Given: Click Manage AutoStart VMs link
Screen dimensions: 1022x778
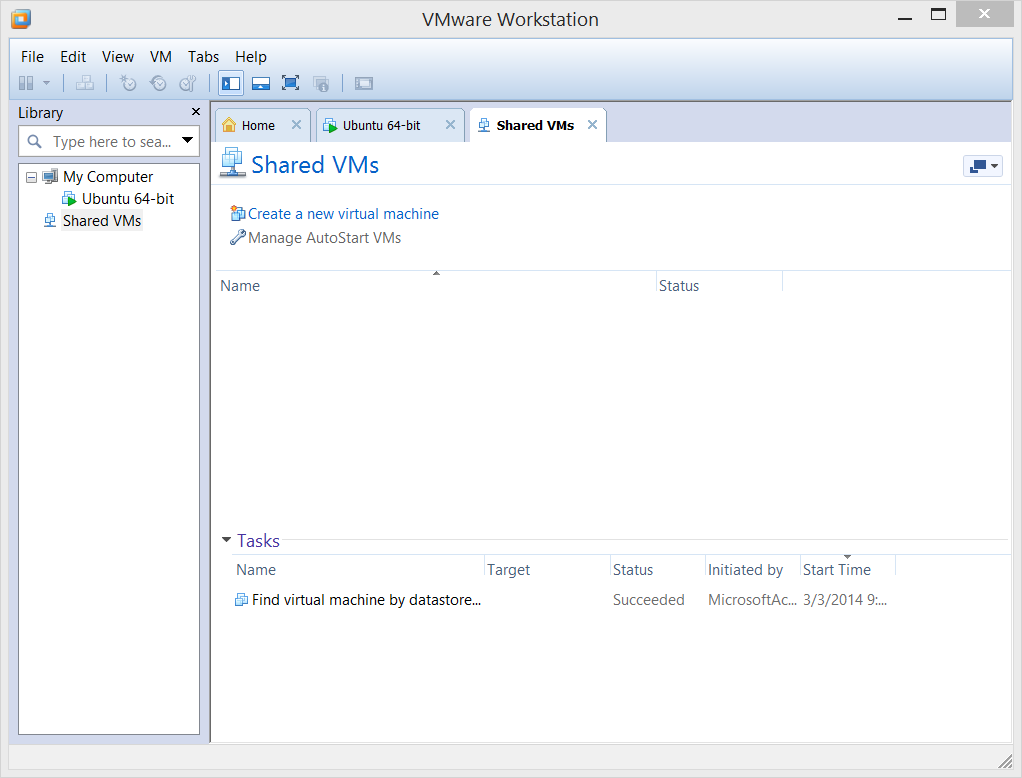Looking at the screenshot, I should (325, 238).
